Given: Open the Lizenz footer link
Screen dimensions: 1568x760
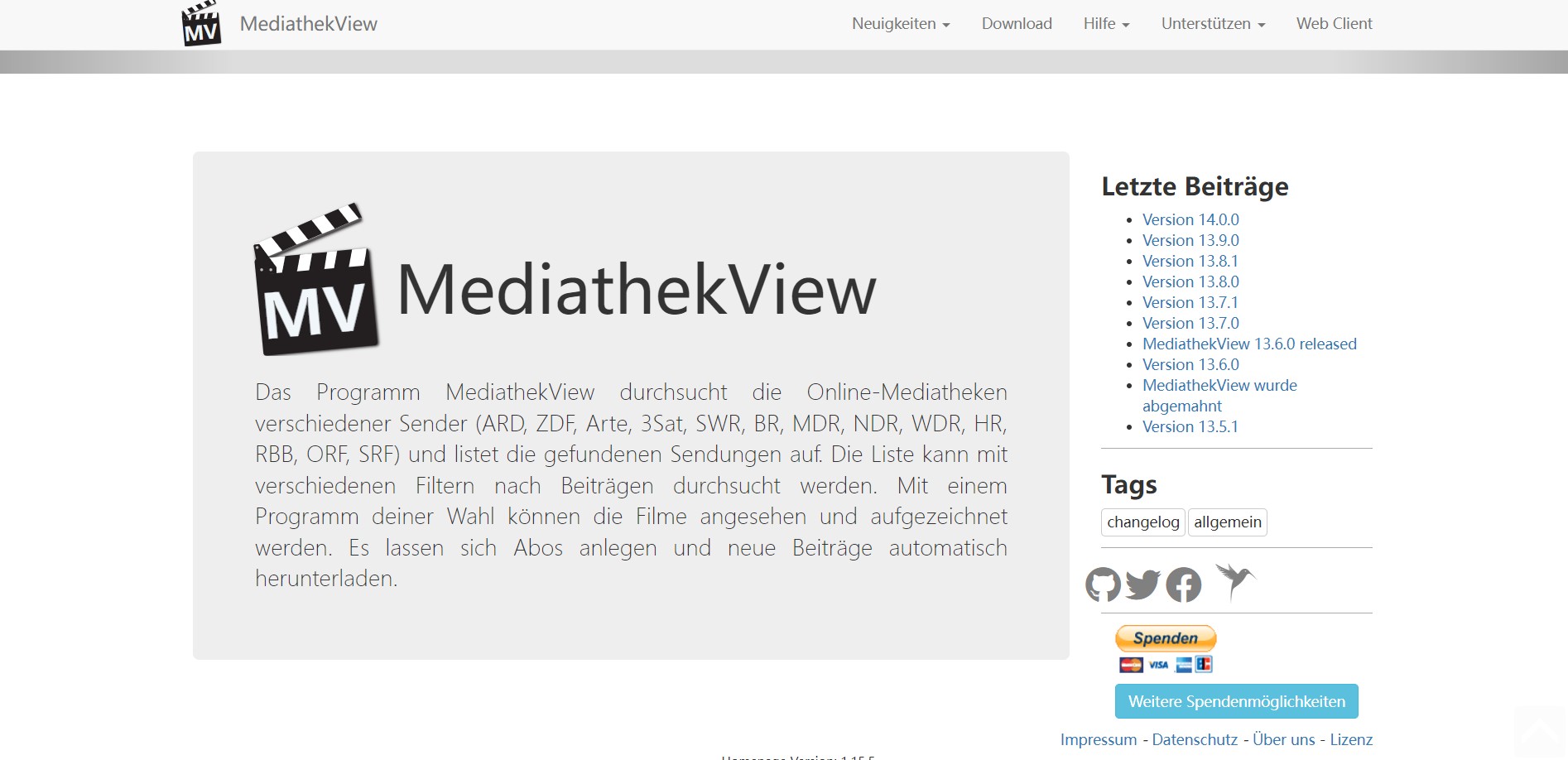Looking at the screenshot, I should point(1351,739).
